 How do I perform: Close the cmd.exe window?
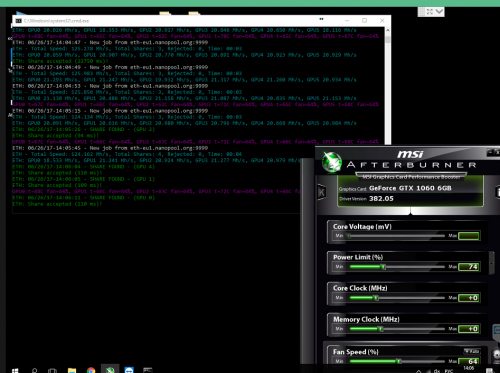coord(382,21)
